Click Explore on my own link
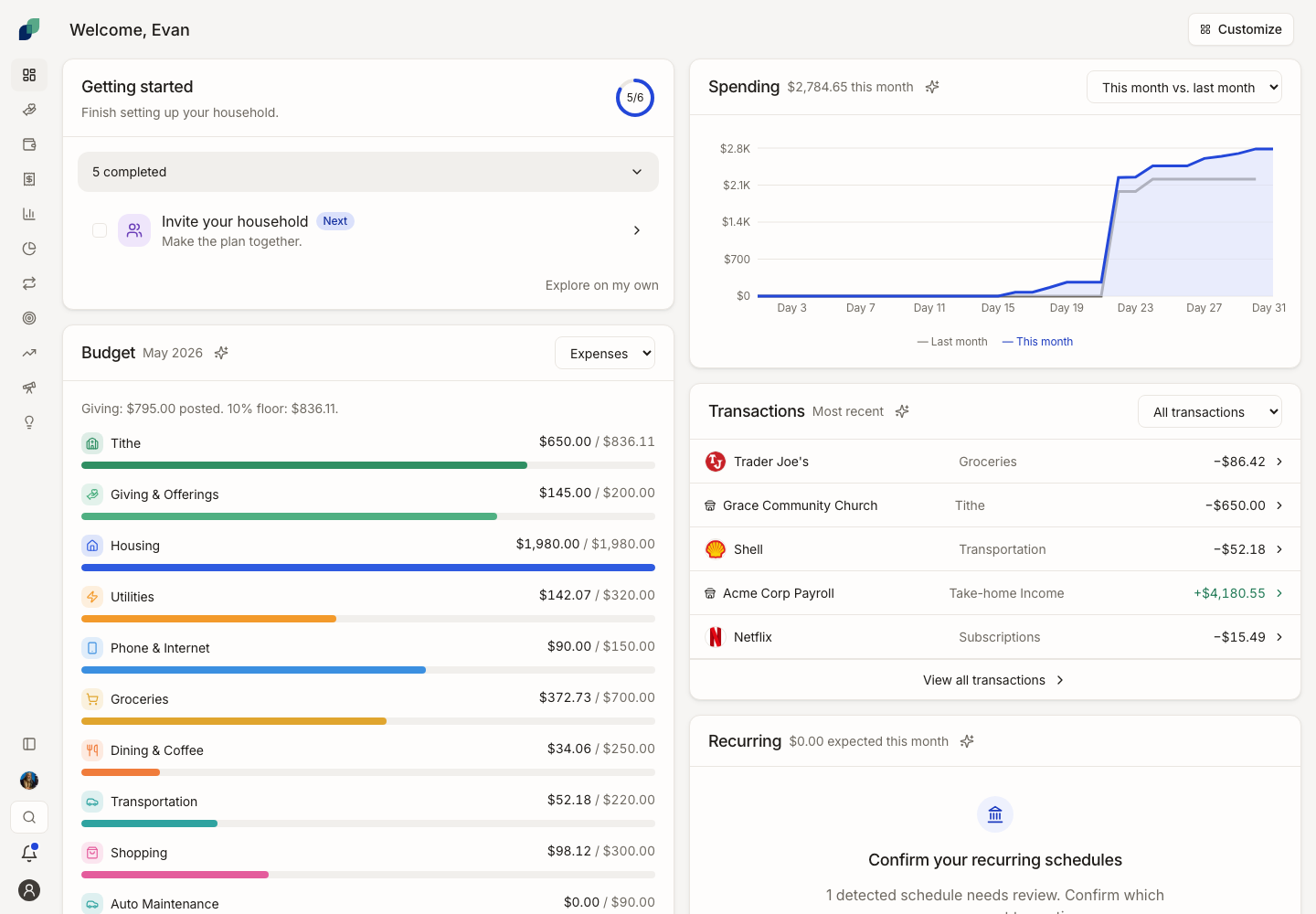The width and height of the screenshot is (1316, 914). pos(602,285)
